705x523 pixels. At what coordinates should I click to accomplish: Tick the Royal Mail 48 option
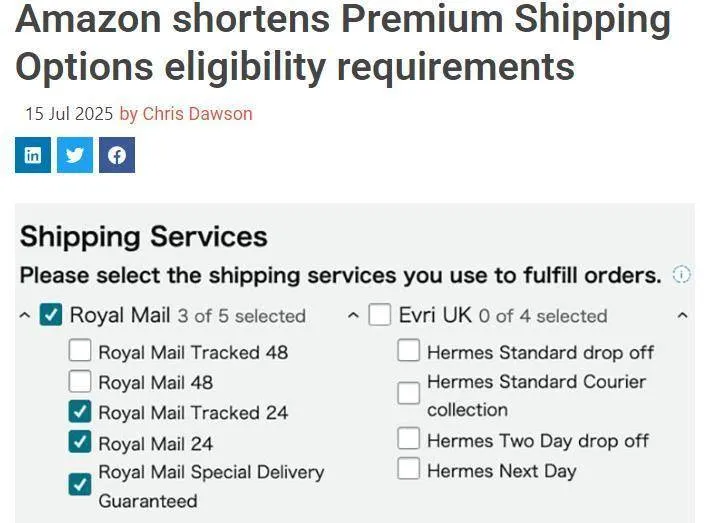pyautogui.click(x=80, y=381)
